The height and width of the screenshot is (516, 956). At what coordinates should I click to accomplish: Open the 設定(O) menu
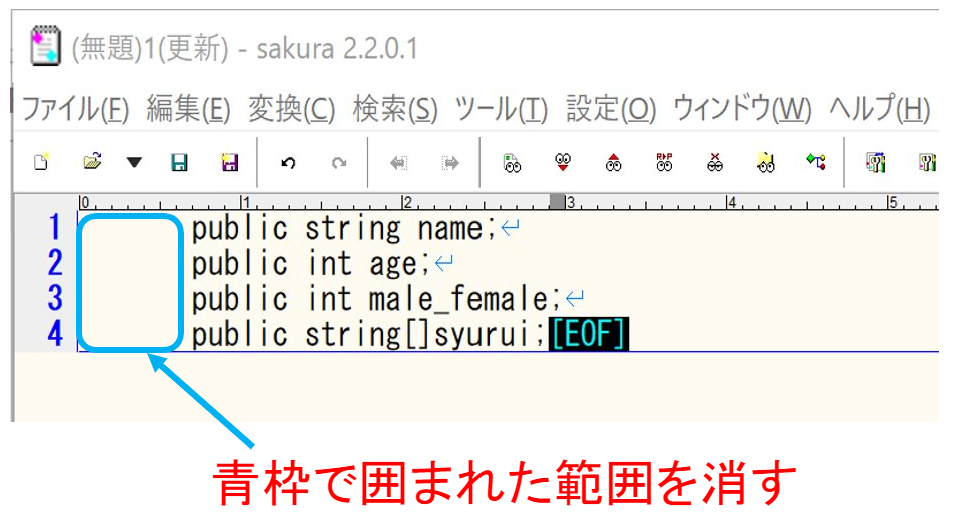611,110
